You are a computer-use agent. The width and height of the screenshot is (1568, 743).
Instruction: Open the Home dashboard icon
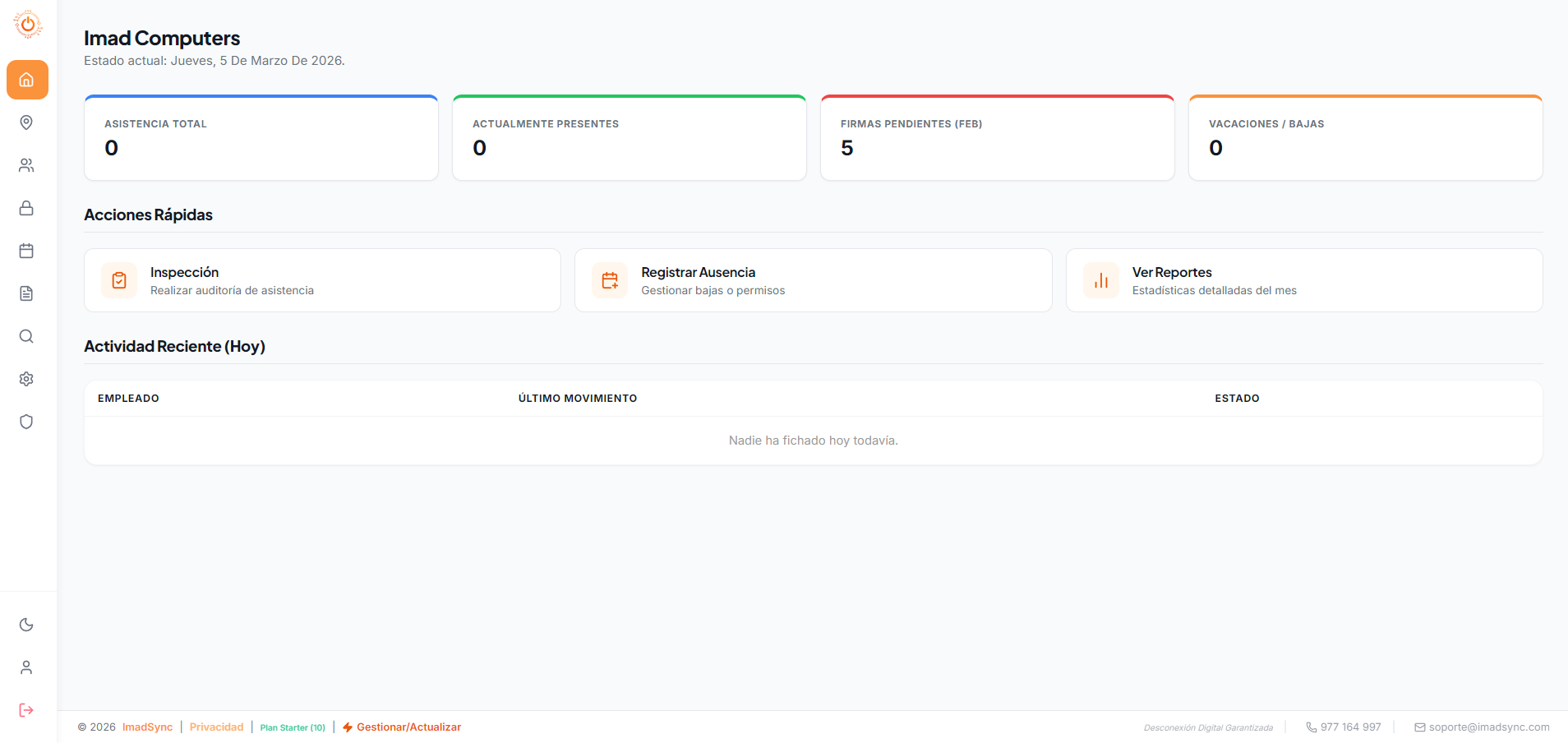coord(26,80)
